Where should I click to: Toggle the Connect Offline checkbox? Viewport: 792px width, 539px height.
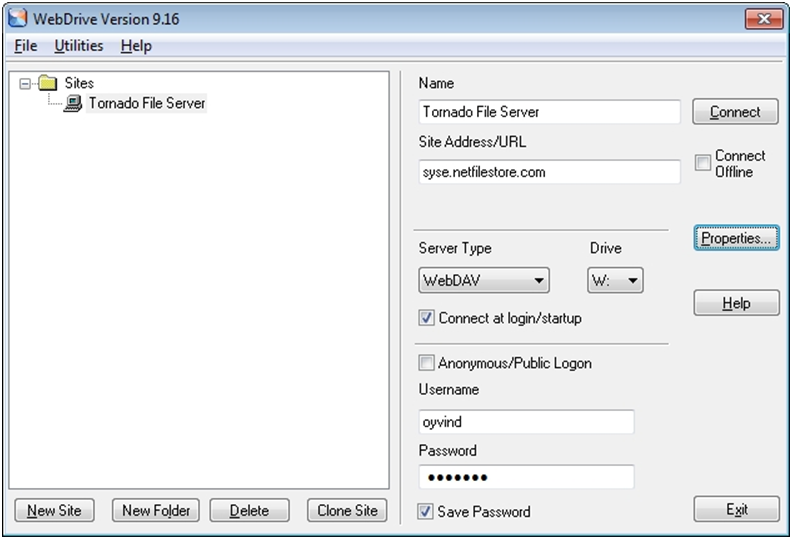(703, 163)
